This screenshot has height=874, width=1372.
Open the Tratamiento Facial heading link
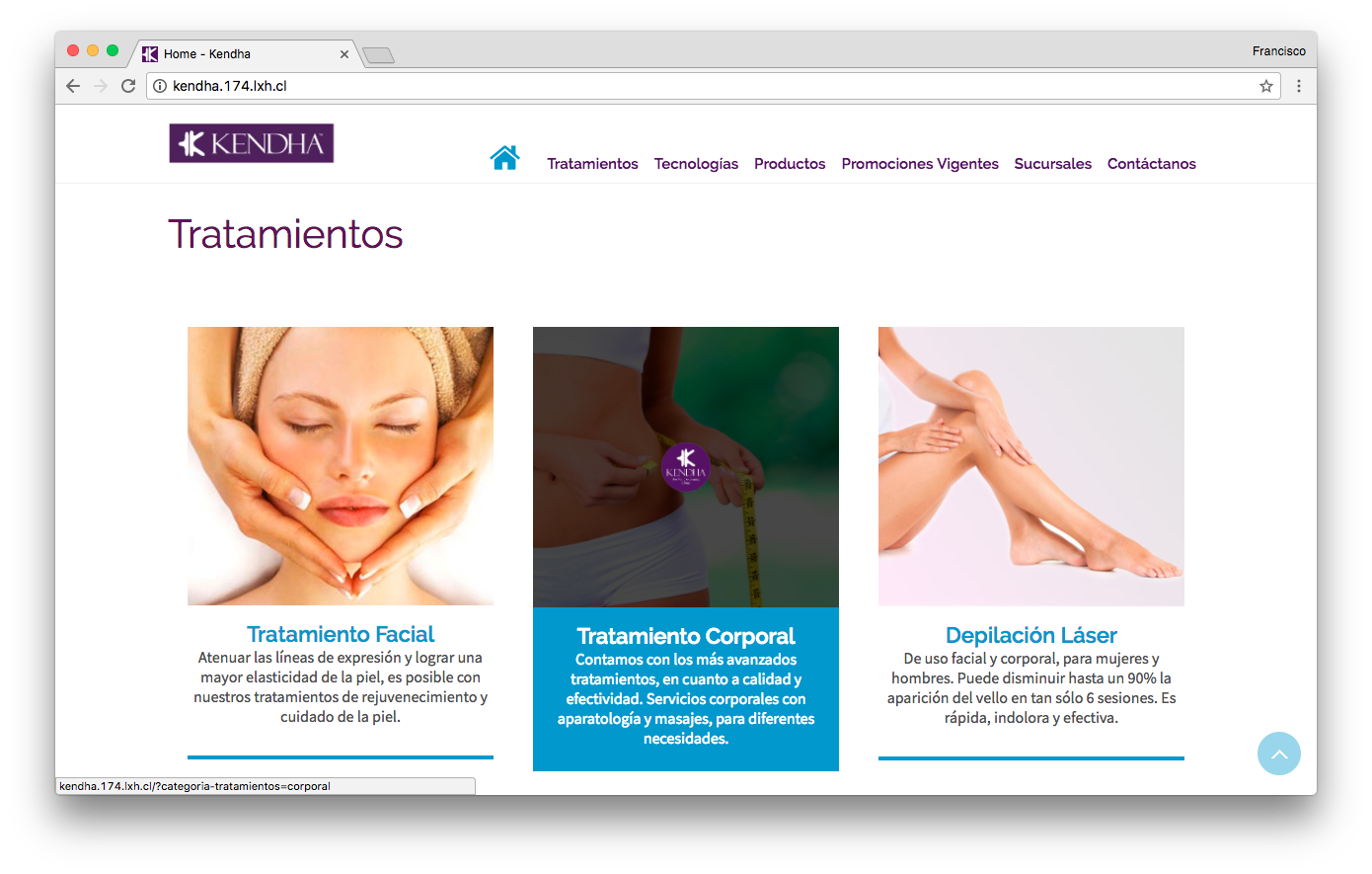click(341, 634)
